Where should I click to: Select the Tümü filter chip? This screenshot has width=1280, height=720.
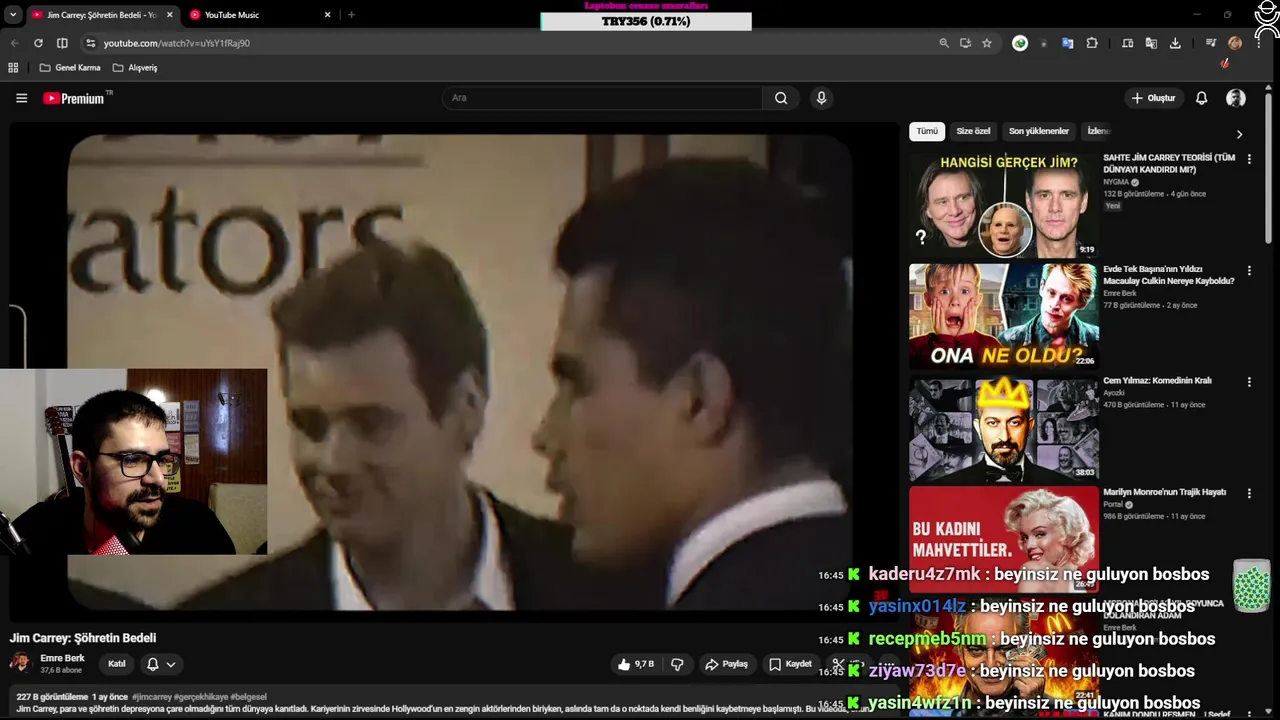[x=927, y=131]
